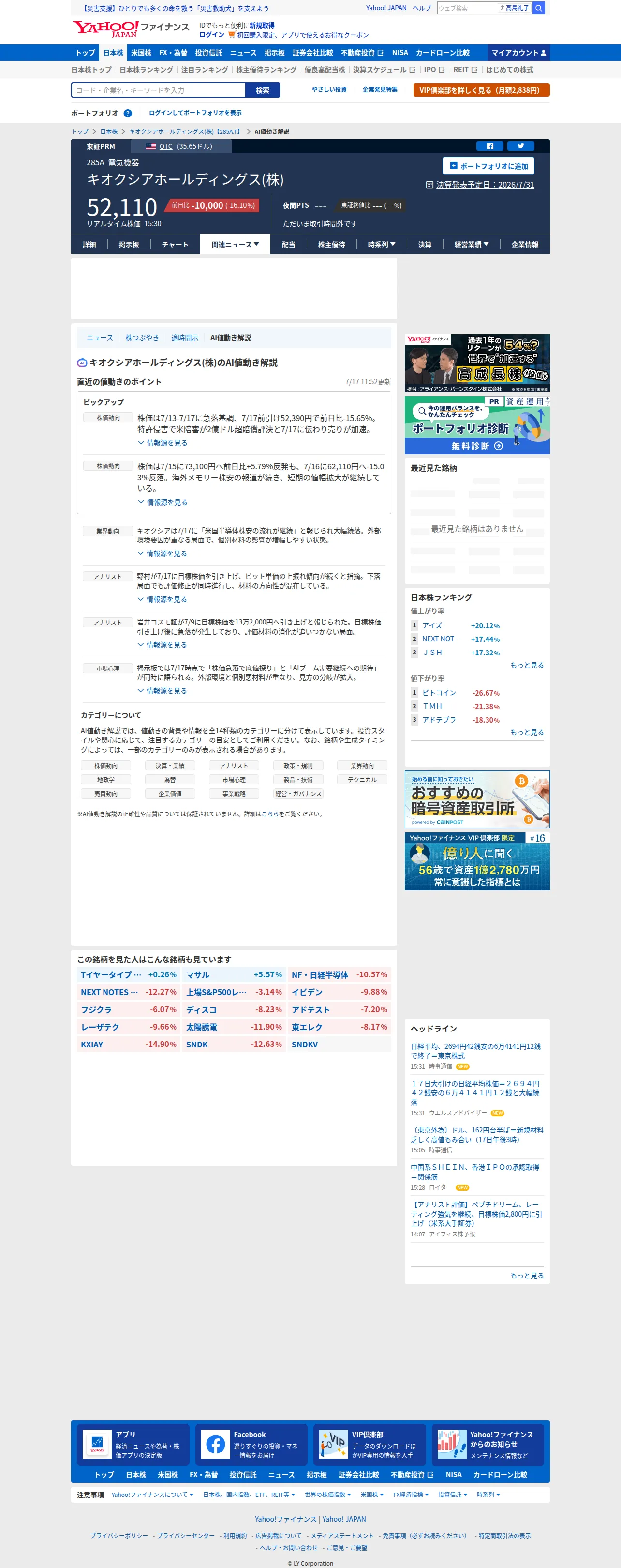Switch to the 株つぶやき tab
The image size is (621, 1568).
[142, 338]
